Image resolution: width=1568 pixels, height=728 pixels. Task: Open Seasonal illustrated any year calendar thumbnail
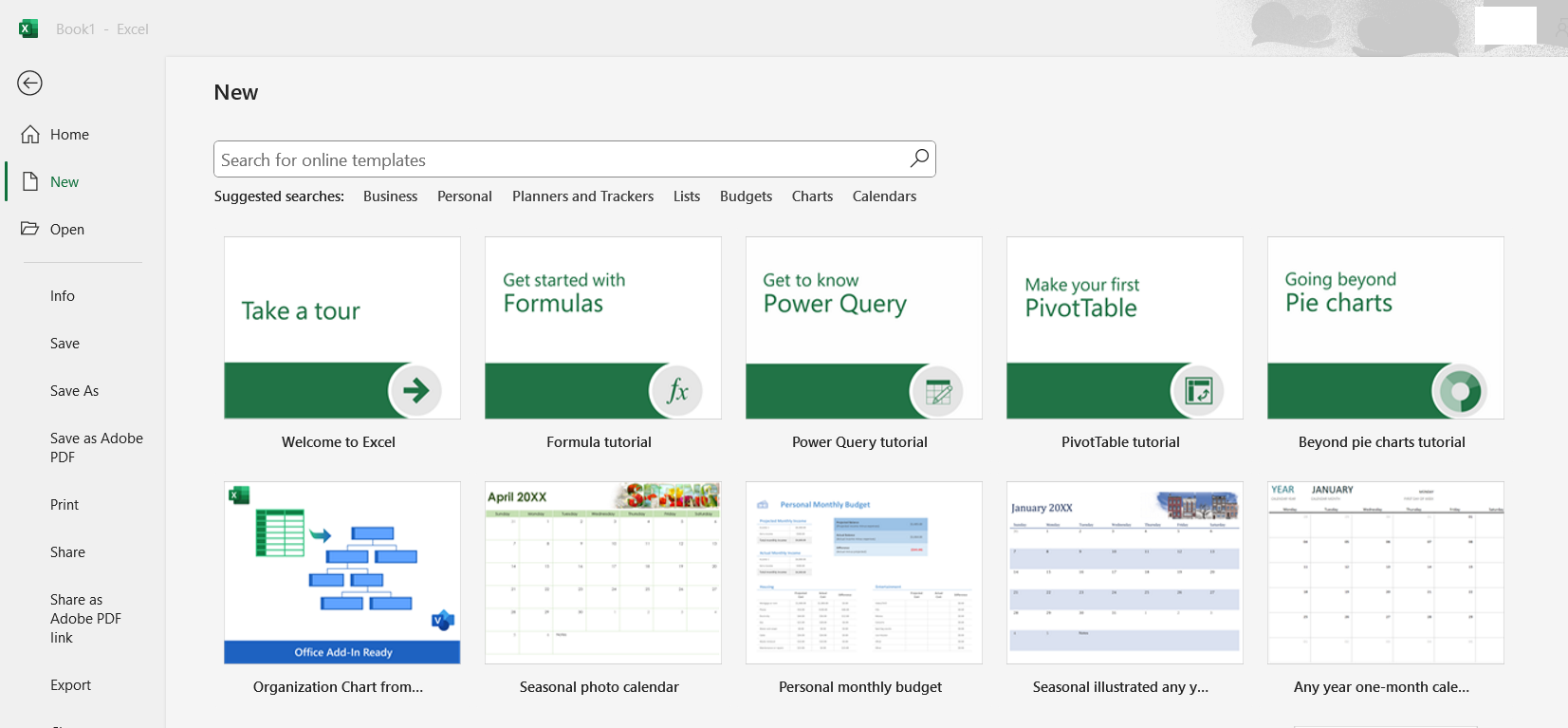(1125, 572)
